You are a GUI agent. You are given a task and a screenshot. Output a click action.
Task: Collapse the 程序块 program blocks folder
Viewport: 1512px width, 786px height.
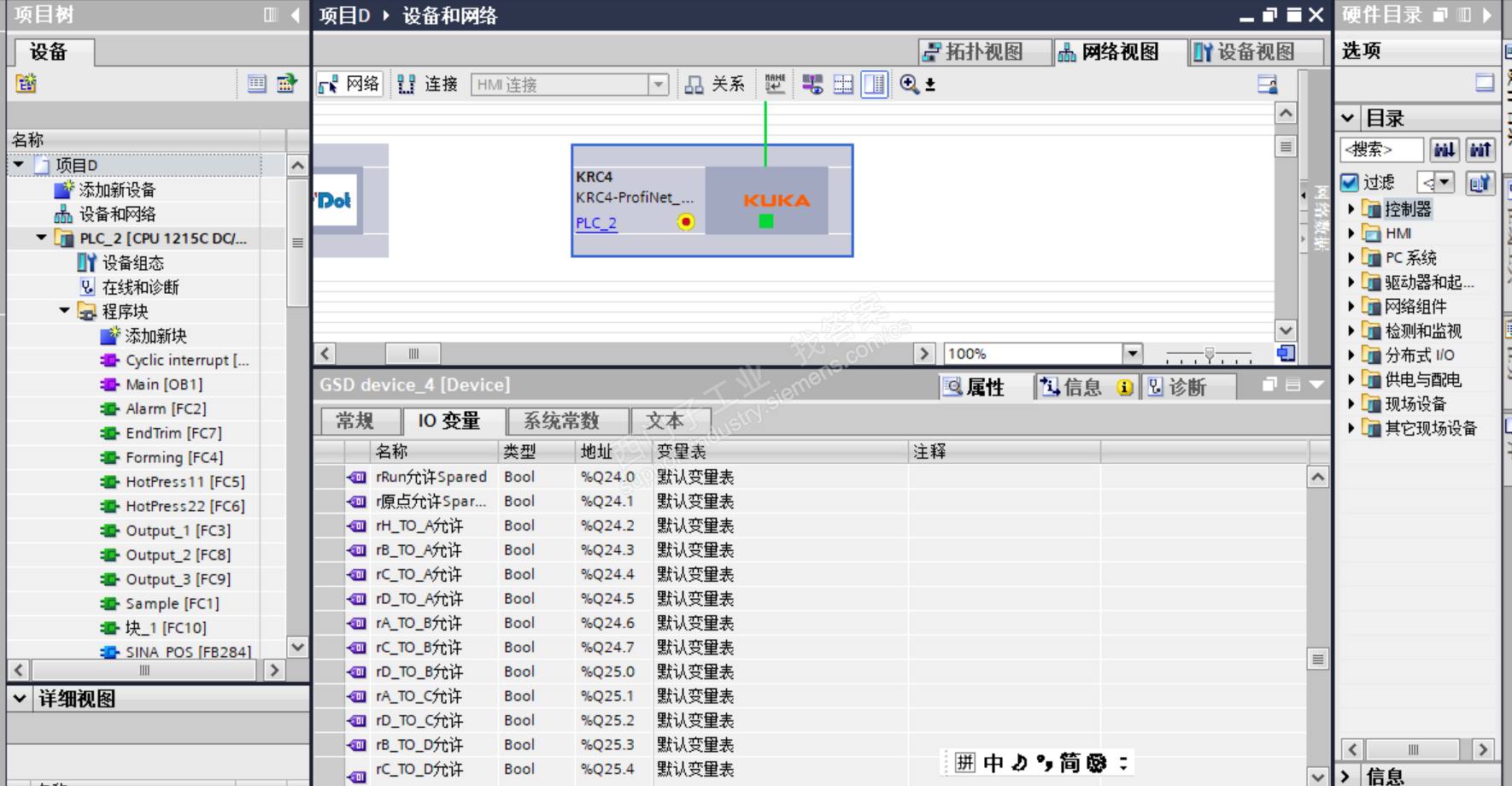tap(64, 311)
